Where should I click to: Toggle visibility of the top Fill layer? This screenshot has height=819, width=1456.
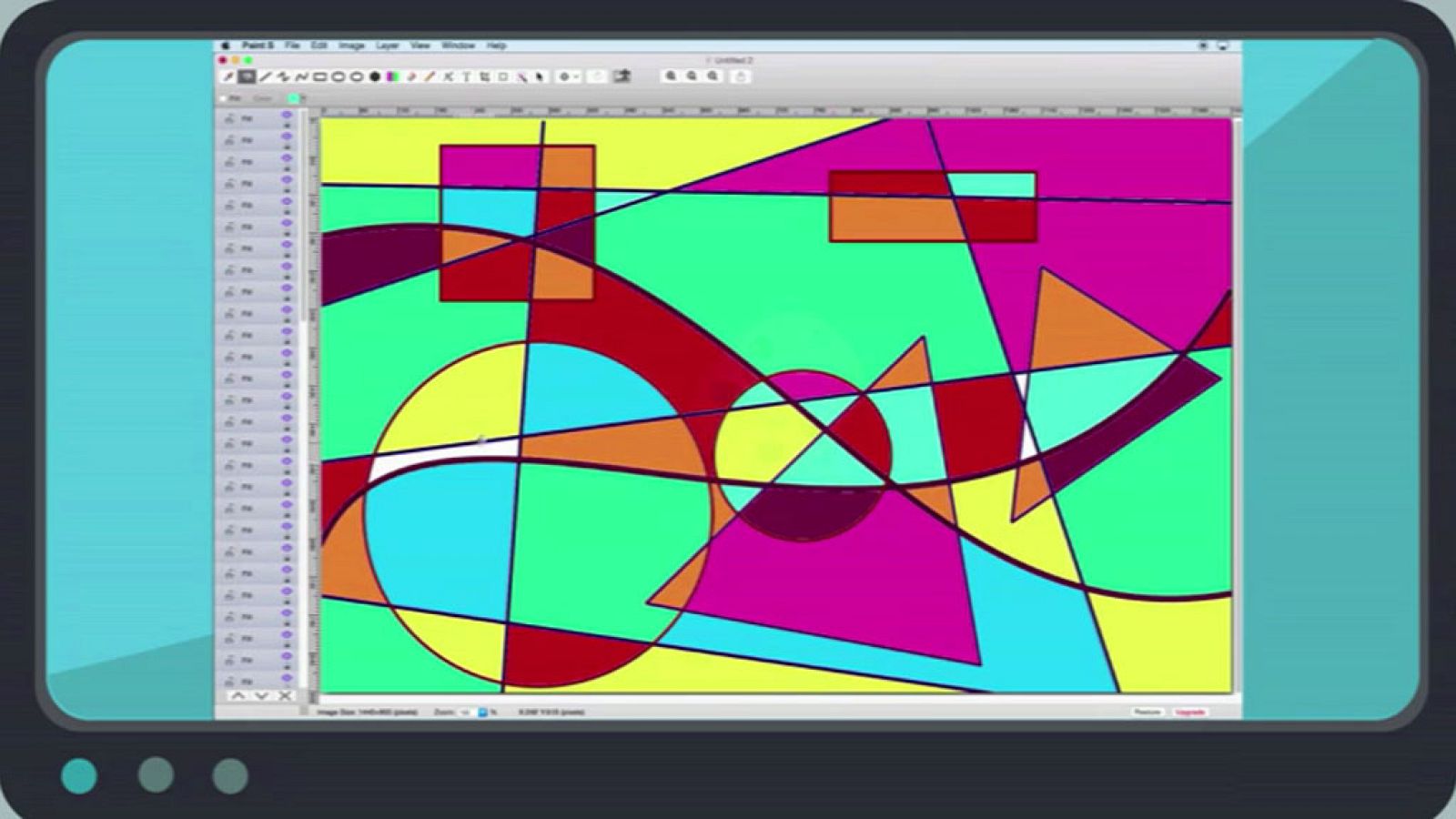click(x=287, y=116)
